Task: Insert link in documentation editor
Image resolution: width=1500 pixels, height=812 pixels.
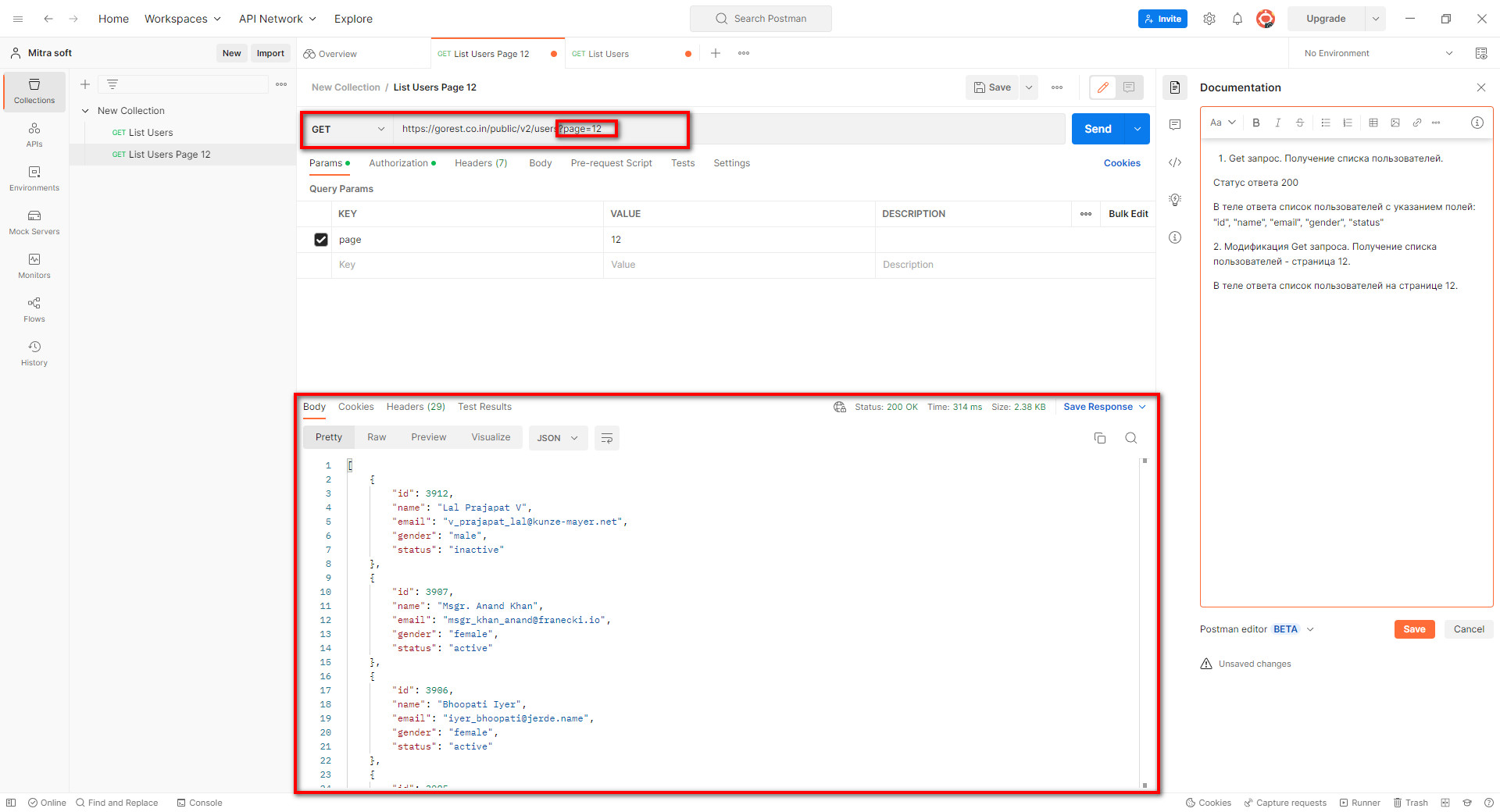Action: [x=1416, y=123]
